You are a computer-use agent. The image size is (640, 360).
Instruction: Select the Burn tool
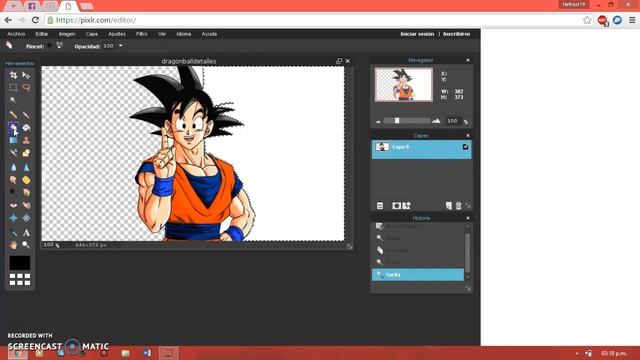point(26,192)
